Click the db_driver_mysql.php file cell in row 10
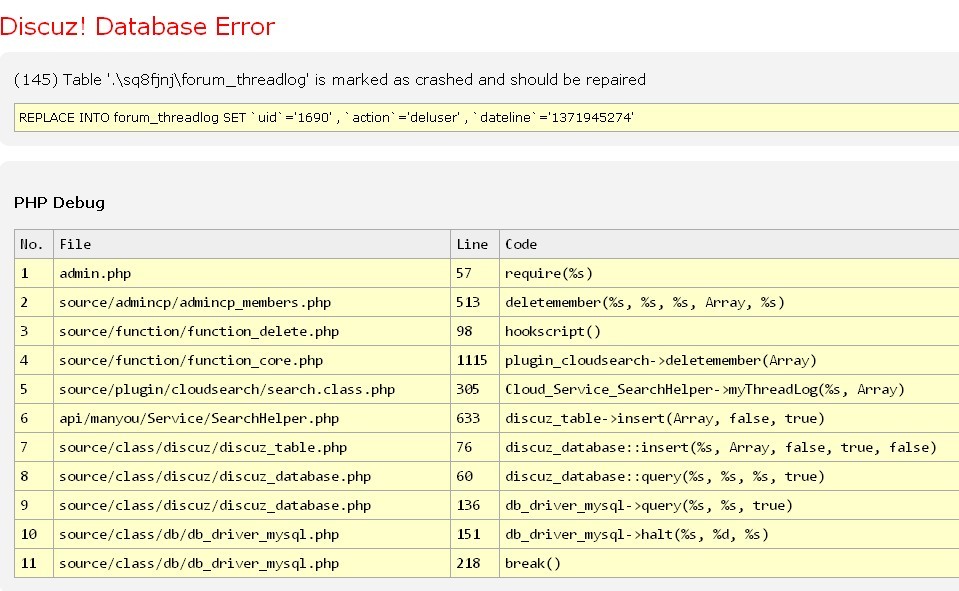 click(x=252, y=534)
